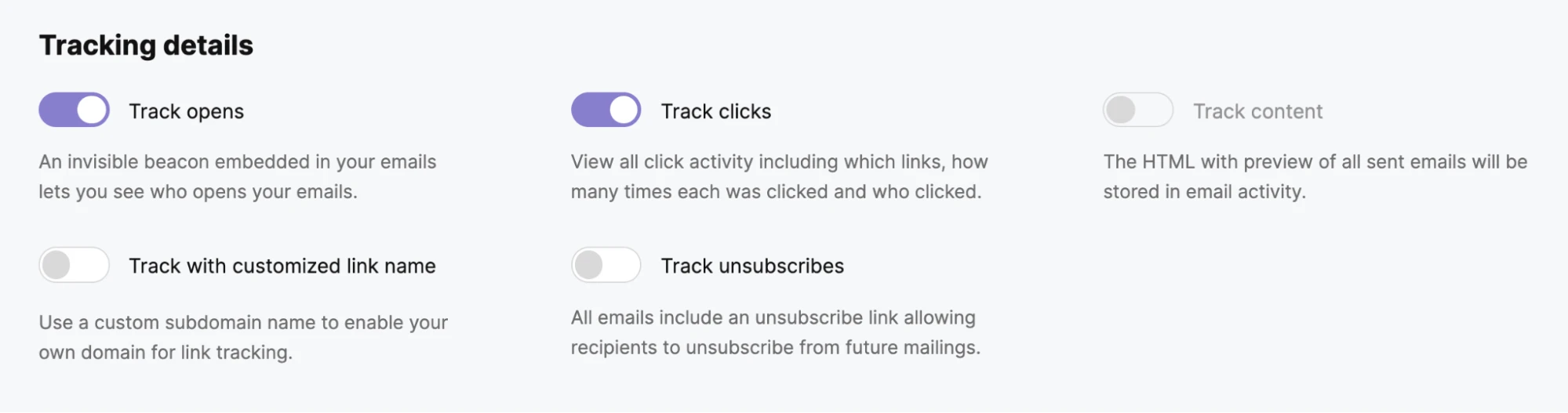Click the click activity description paragraph
This screenshot has width=1568, height=413.
pyautogui.click(x=778, y=176)
